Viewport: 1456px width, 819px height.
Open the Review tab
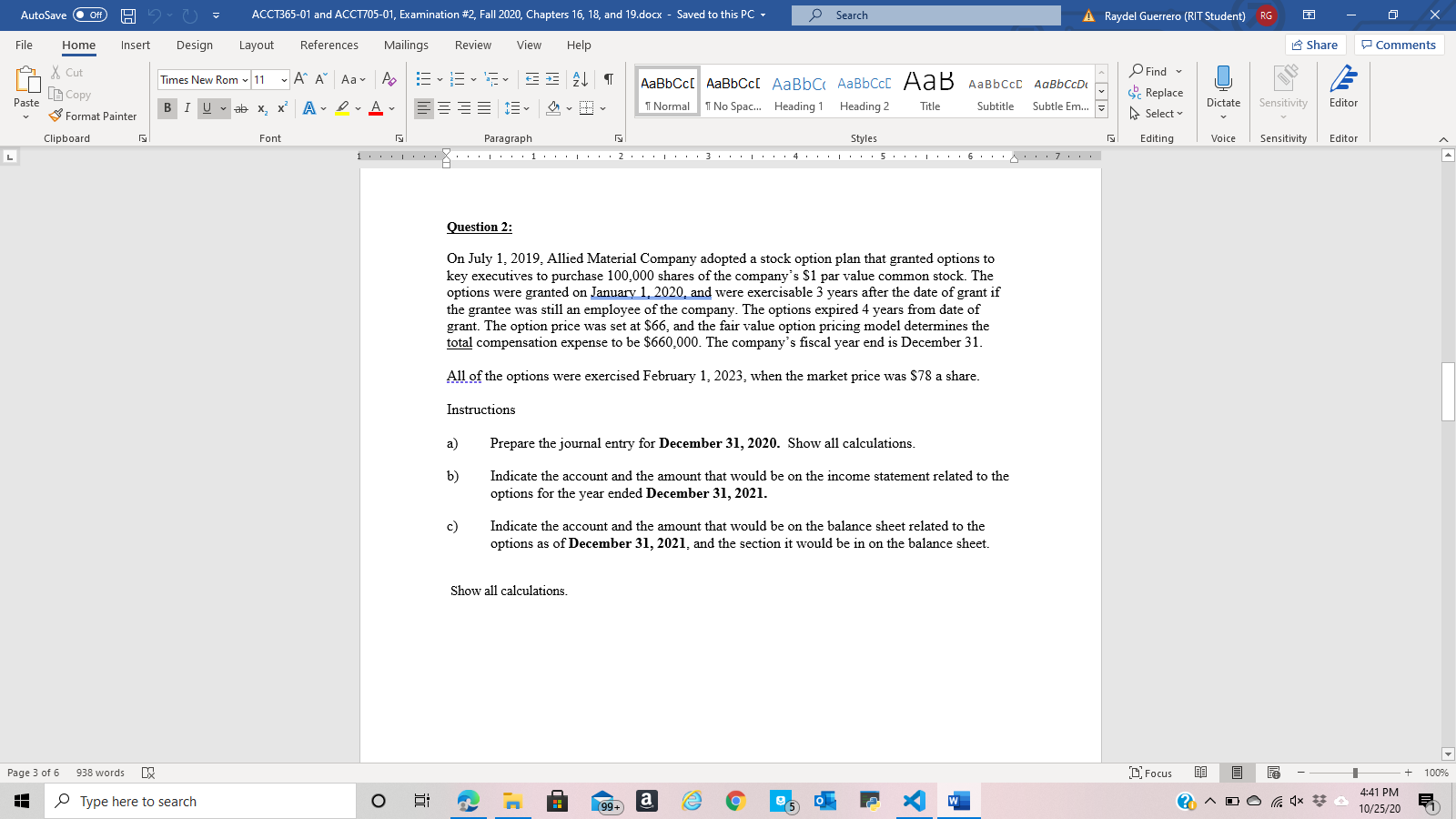click(472, 45)
